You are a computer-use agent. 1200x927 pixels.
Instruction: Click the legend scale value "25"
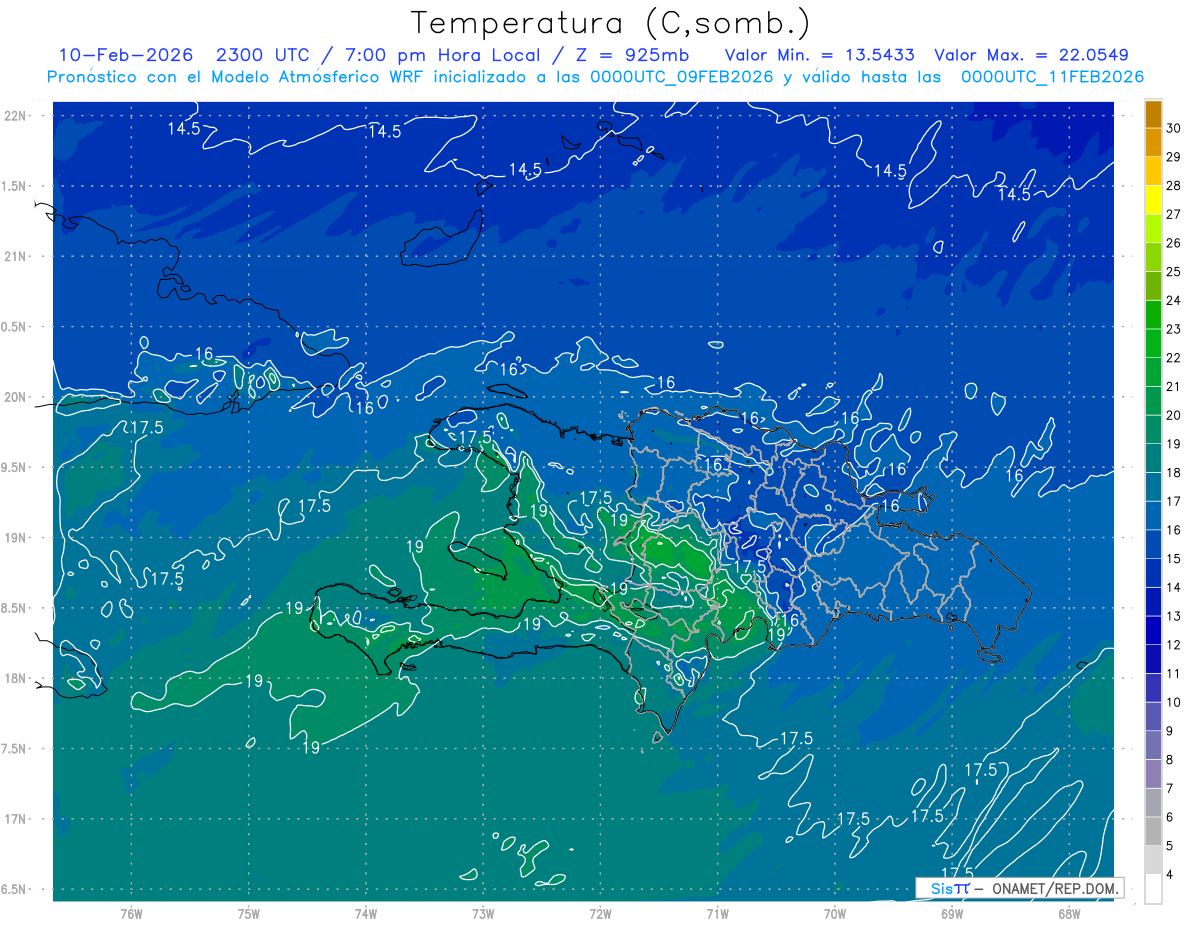coord(1173,272)
